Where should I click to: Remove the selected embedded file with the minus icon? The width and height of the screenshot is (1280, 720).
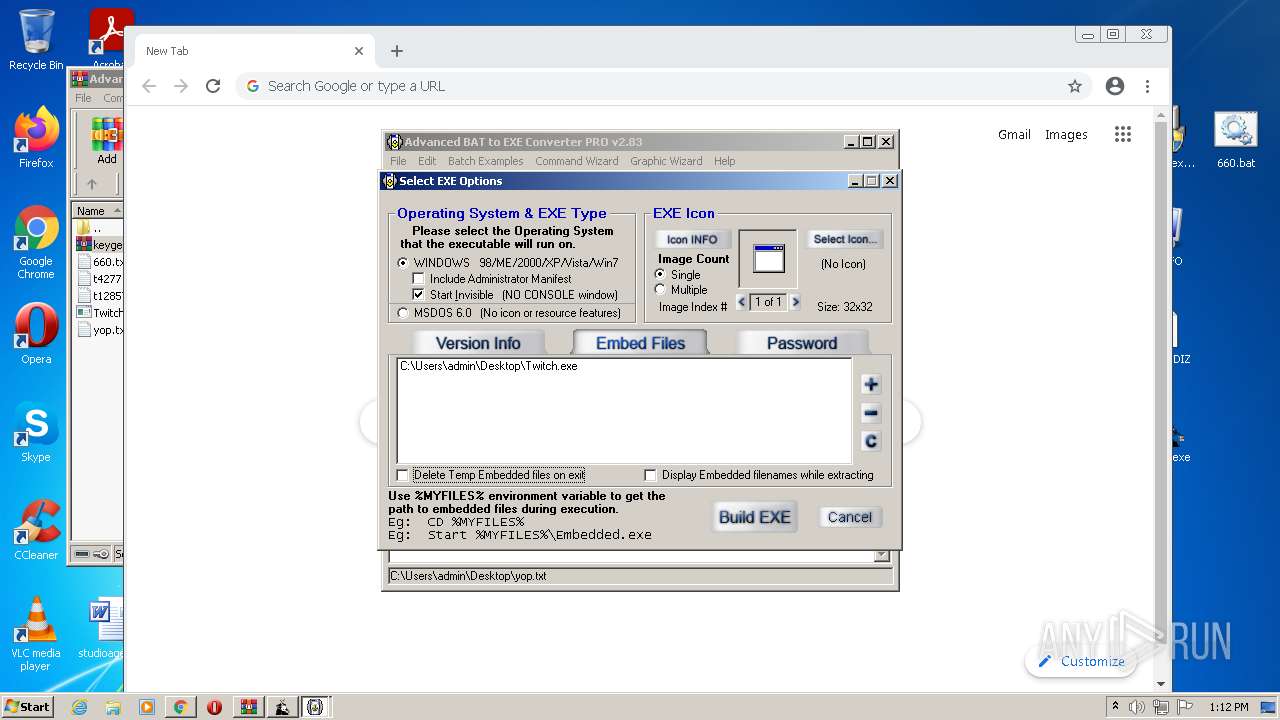click(870, 413)
